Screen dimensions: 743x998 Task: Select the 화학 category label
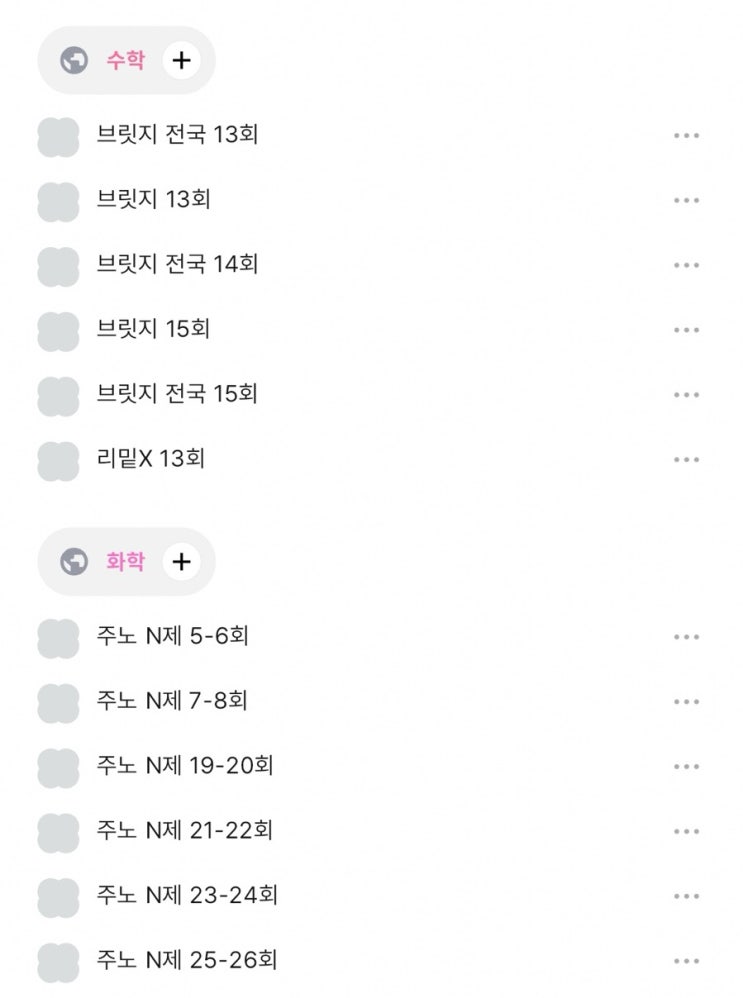(126, 562)
